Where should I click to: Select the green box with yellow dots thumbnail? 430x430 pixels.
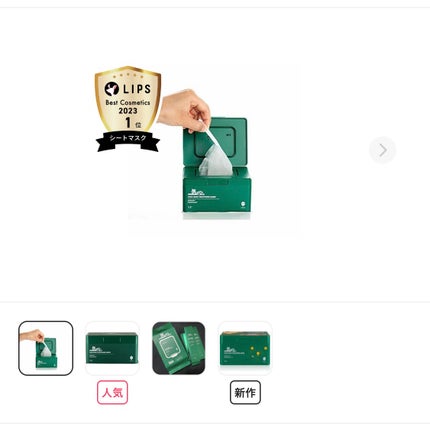click(x=245, y=348)
